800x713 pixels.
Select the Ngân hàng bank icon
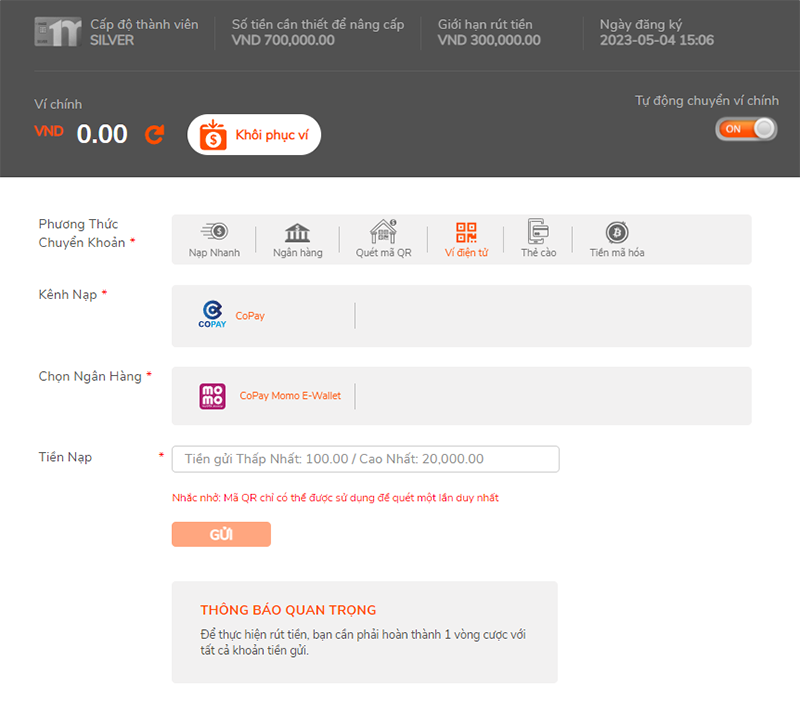(x=297, y=232)
